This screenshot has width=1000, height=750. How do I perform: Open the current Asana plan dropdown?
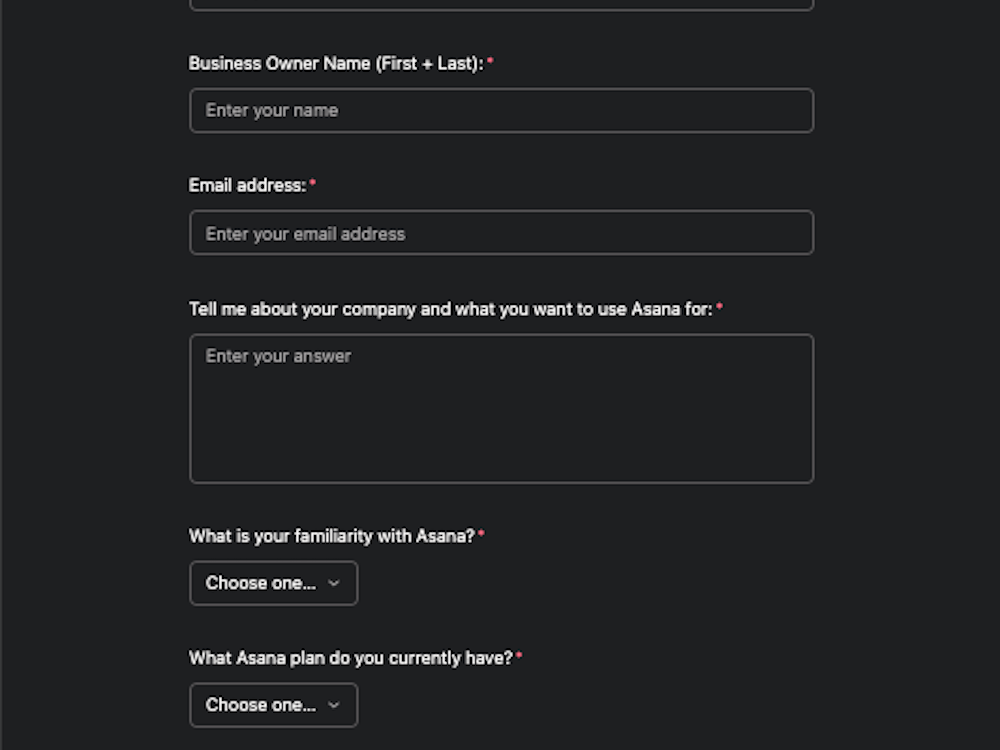[x=272, y=705]
